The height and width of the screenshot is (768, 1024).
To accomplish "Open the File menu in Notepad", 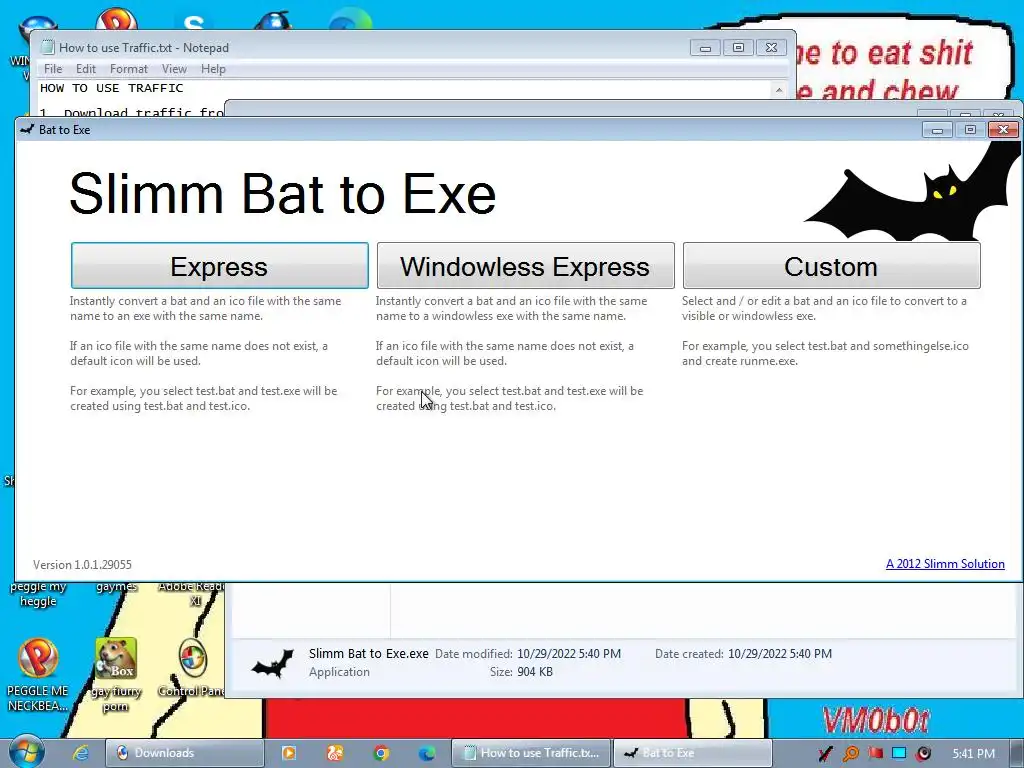I will pos(53,69).
